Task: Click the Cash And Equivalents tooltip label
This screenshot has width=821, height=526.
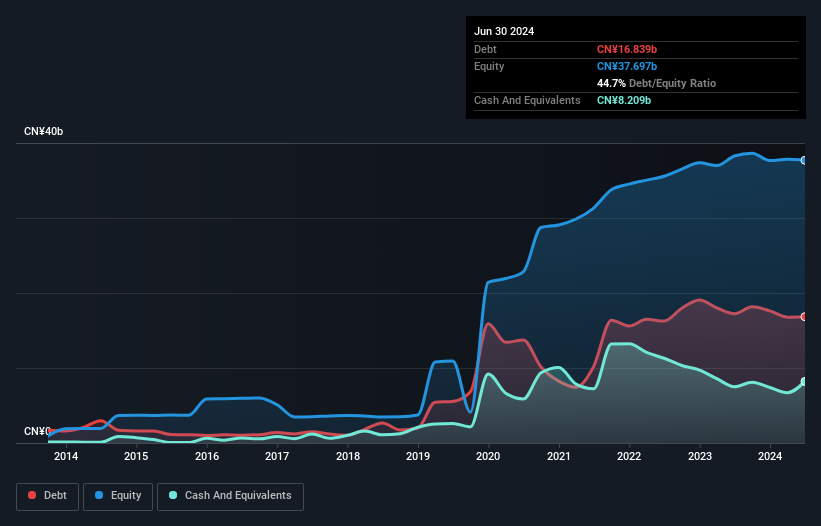Action: (x=527, y=100)
